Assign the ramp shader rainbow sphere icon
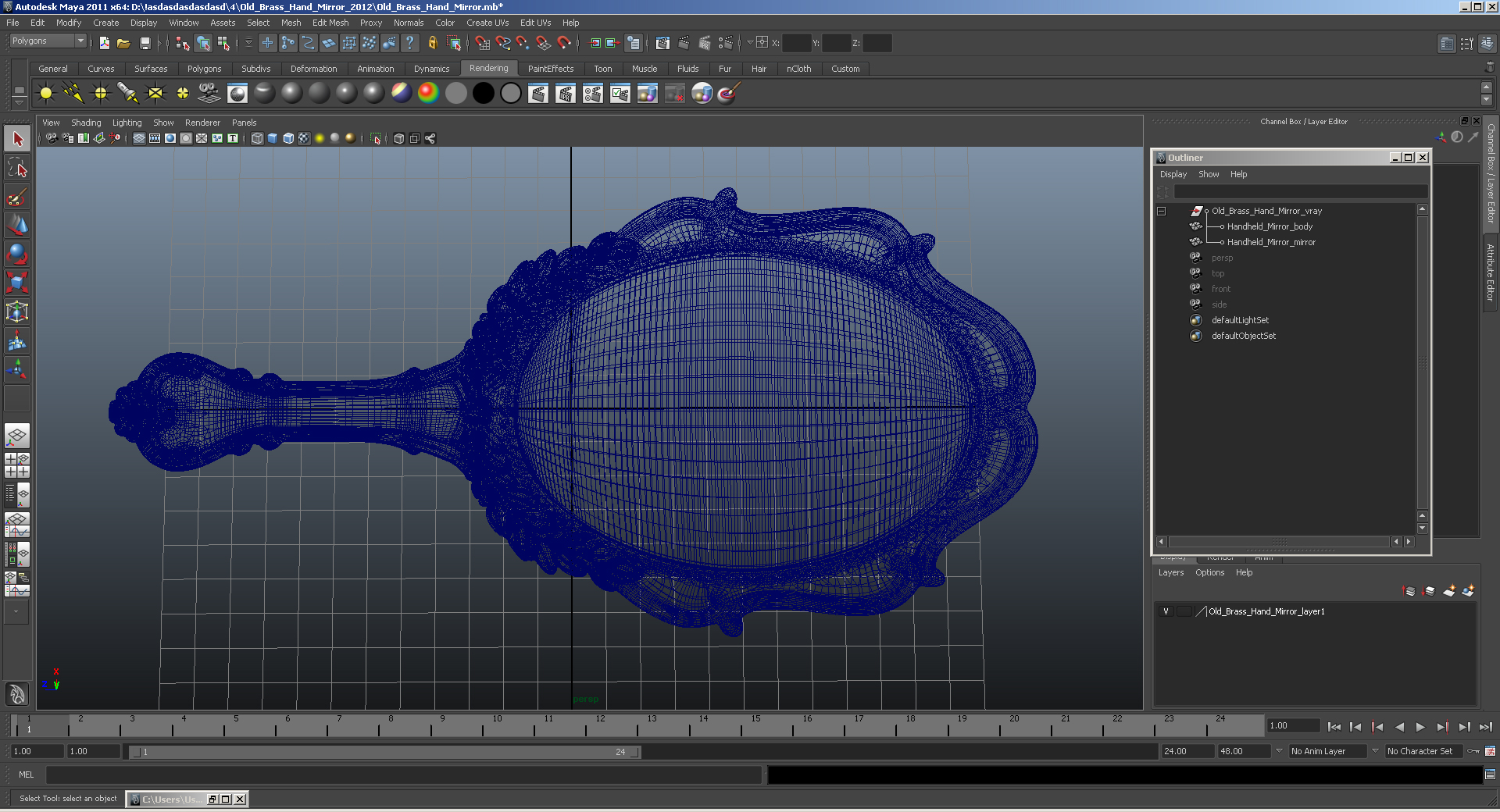Screen dimensions: 1500x812 [x=429, y=94]
